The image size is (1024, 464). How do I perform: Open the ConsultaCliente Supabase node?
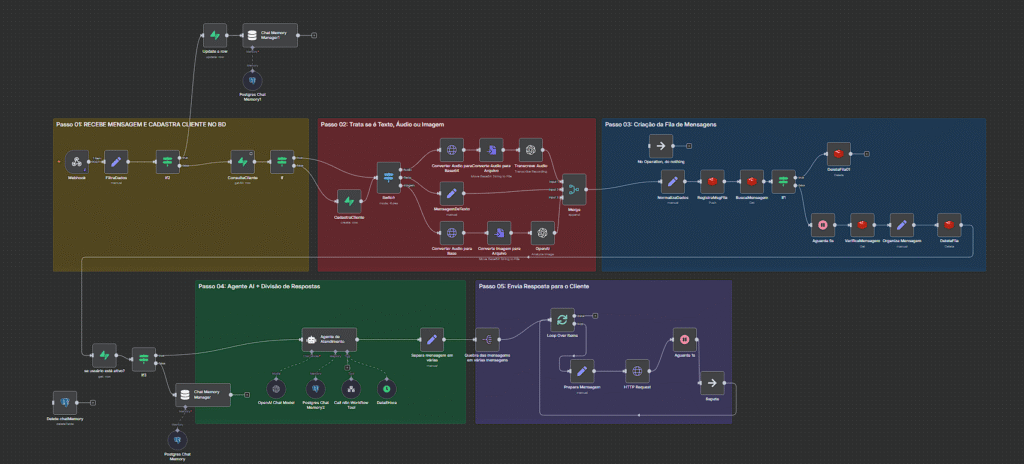click(x=242, y=161)
